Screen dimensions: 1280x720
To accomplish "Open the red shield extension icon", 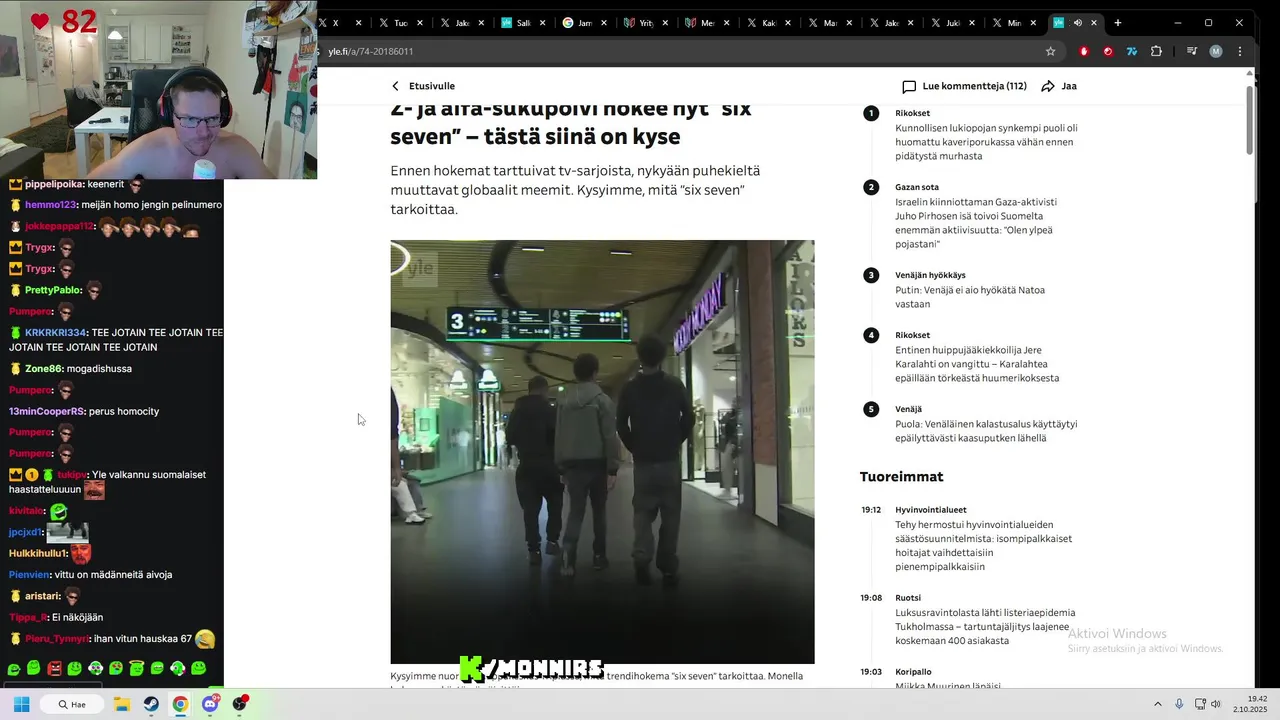I will pos(1084,51).
